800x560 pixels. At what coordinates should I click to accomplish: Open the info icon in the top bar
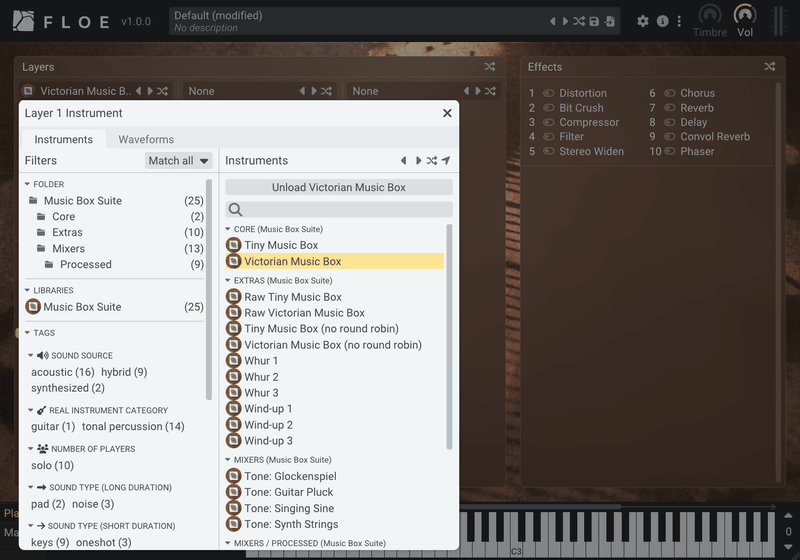point(663,21)
